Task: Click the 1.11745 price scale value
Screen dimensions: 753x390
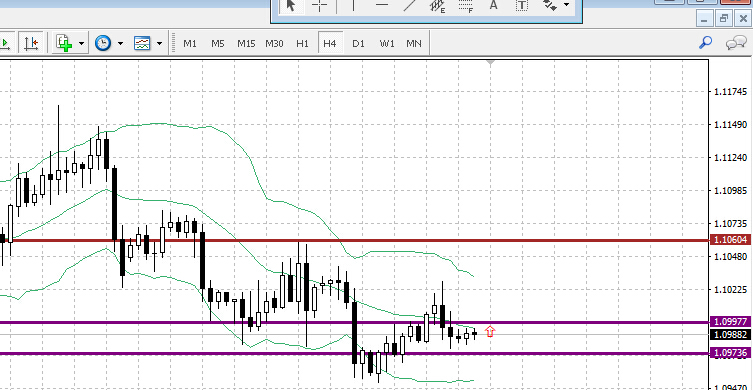Action: (731, 92)
